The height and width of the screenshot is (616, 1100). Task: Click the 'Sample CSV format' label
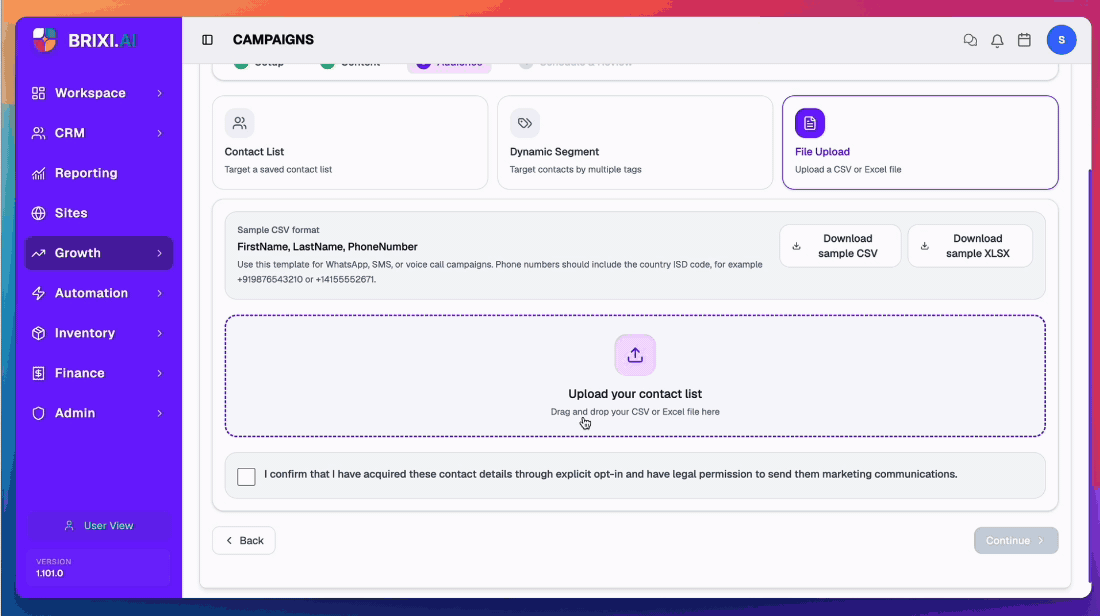coord(278,230)
